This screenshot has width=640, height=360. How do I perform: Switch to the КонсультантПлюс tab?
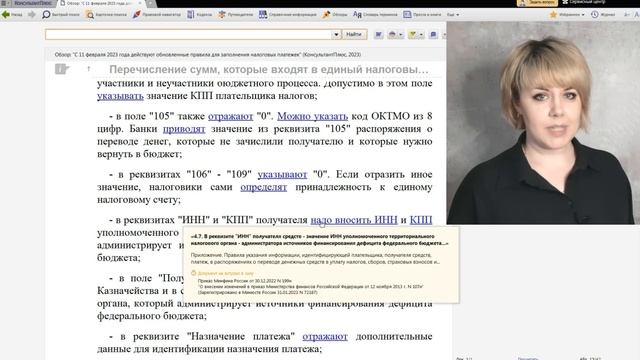(x=33, y=3)
